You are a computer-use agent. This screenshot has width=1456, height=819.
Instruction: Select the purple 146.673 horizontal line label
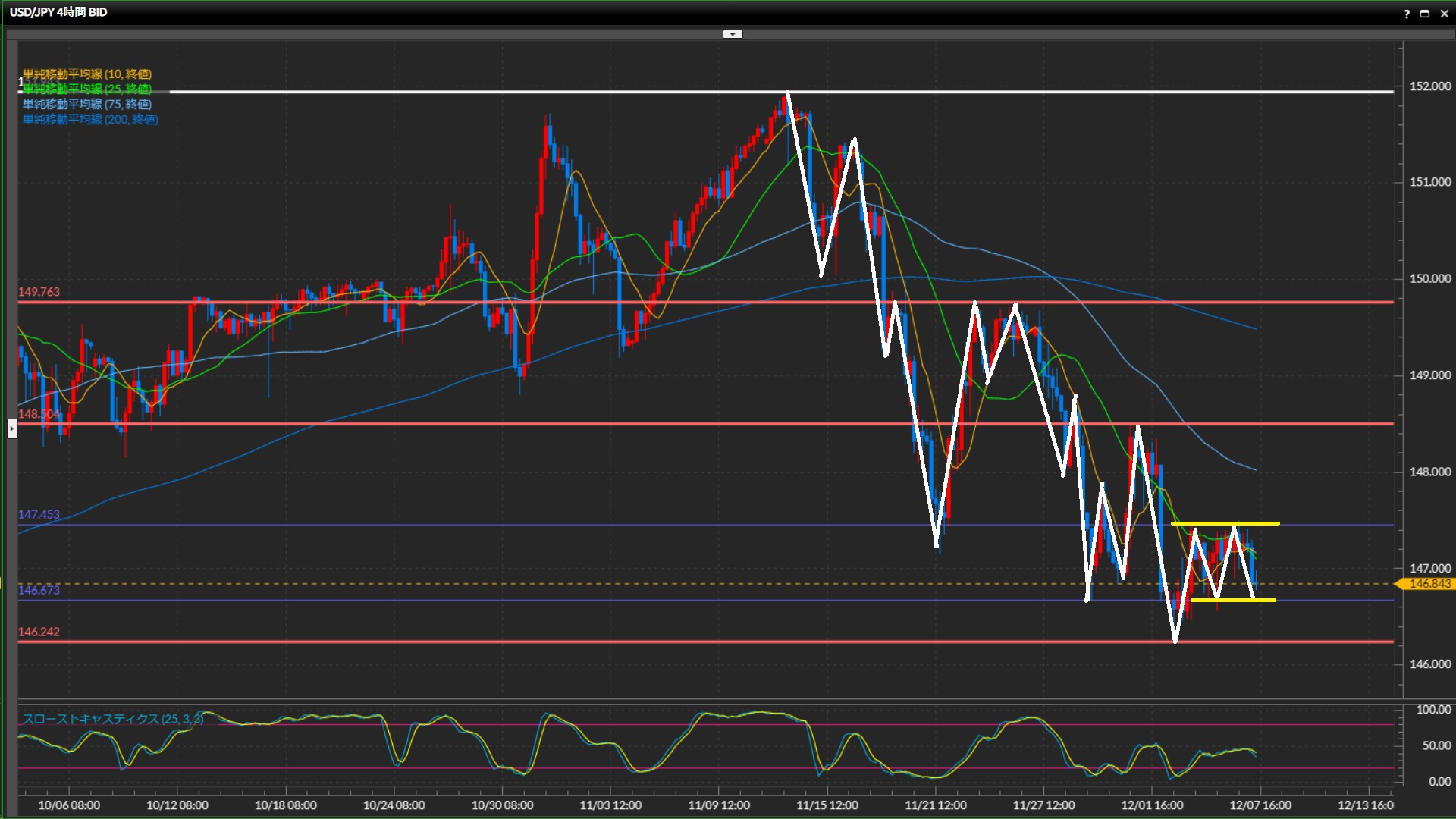[39, 590]
